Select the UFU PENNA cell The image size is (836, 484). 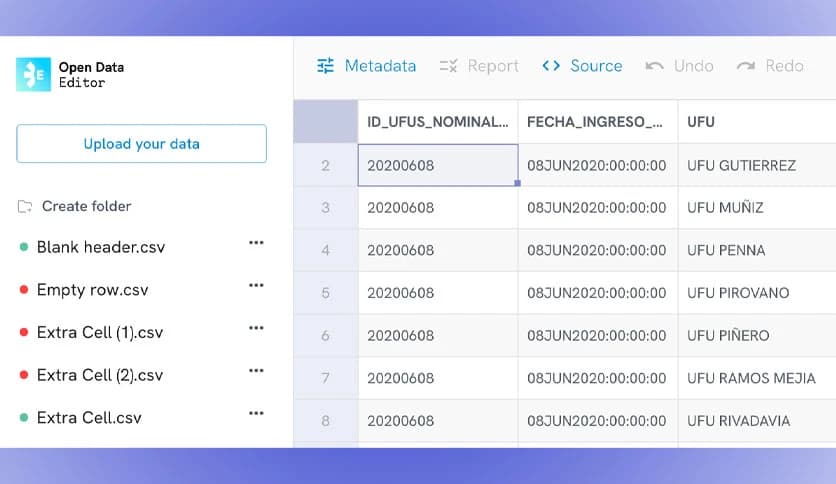tap(757, 251)
